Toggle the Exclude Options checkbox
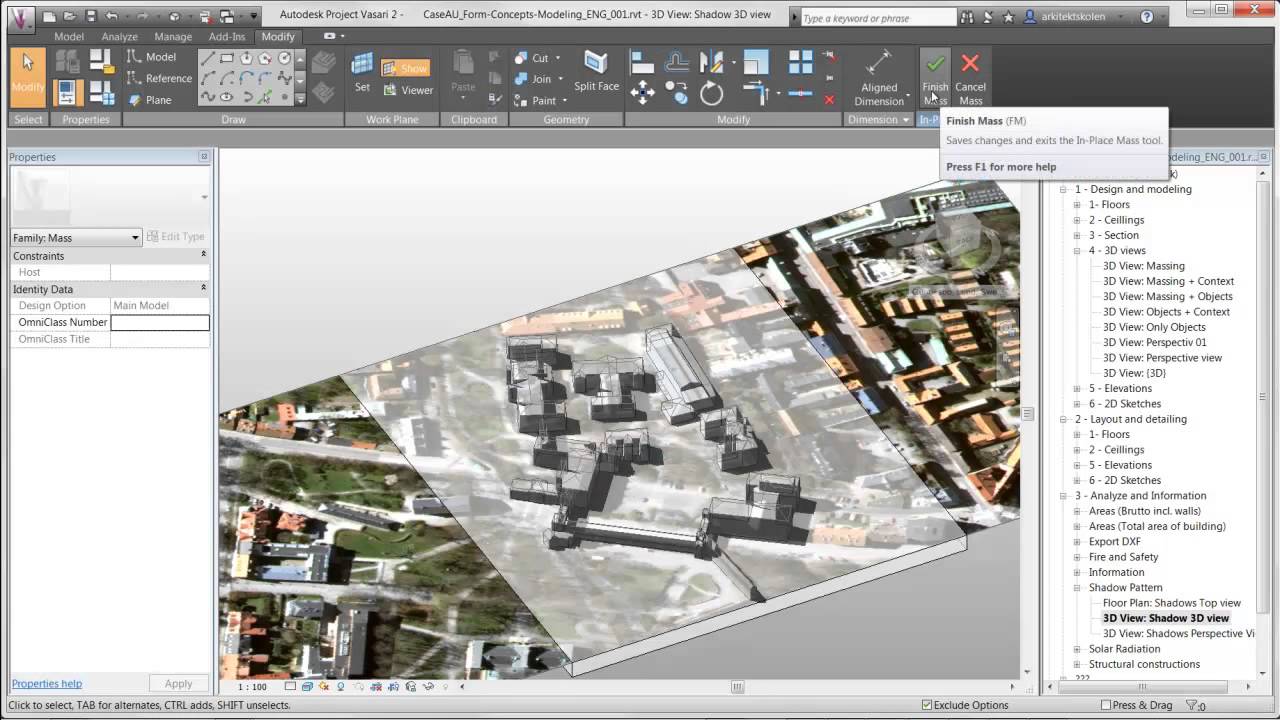 [x=927, y=705]
